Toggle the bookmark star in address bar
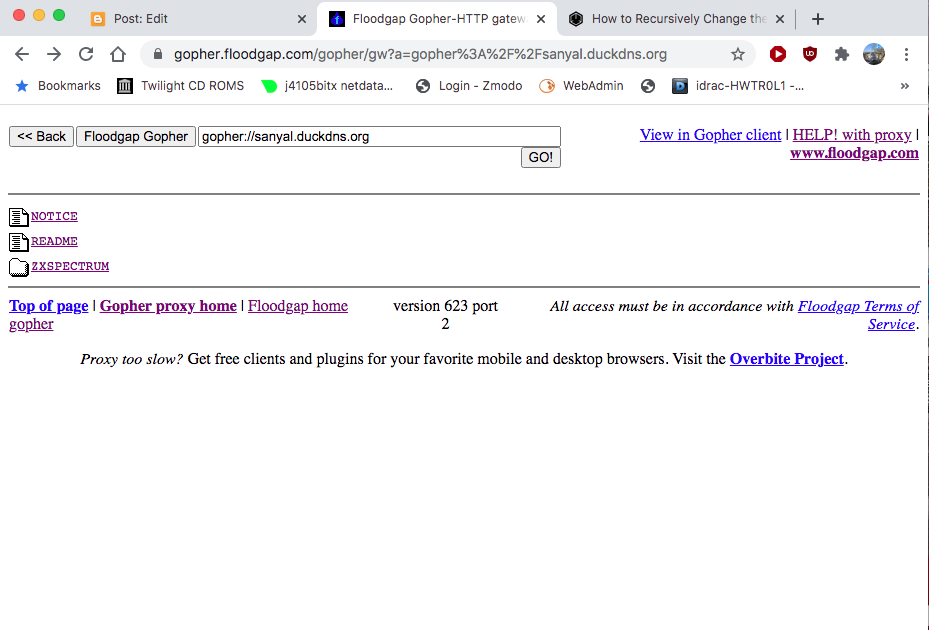 (738, 55)
